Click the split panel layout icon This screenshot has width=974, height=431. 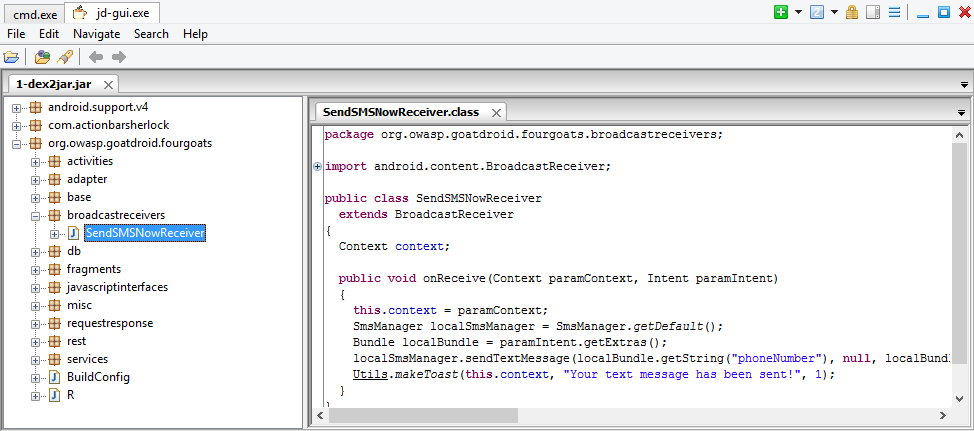point(872,12)
